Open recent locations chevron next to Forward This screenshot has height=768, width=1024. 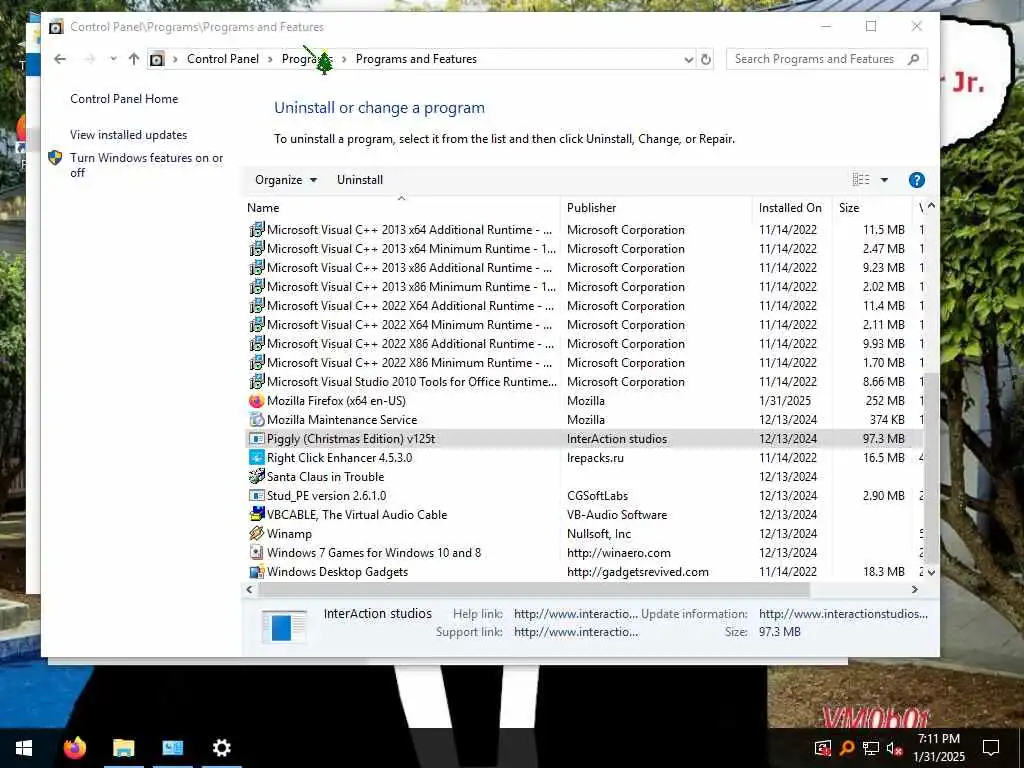[x=113, y=59]
